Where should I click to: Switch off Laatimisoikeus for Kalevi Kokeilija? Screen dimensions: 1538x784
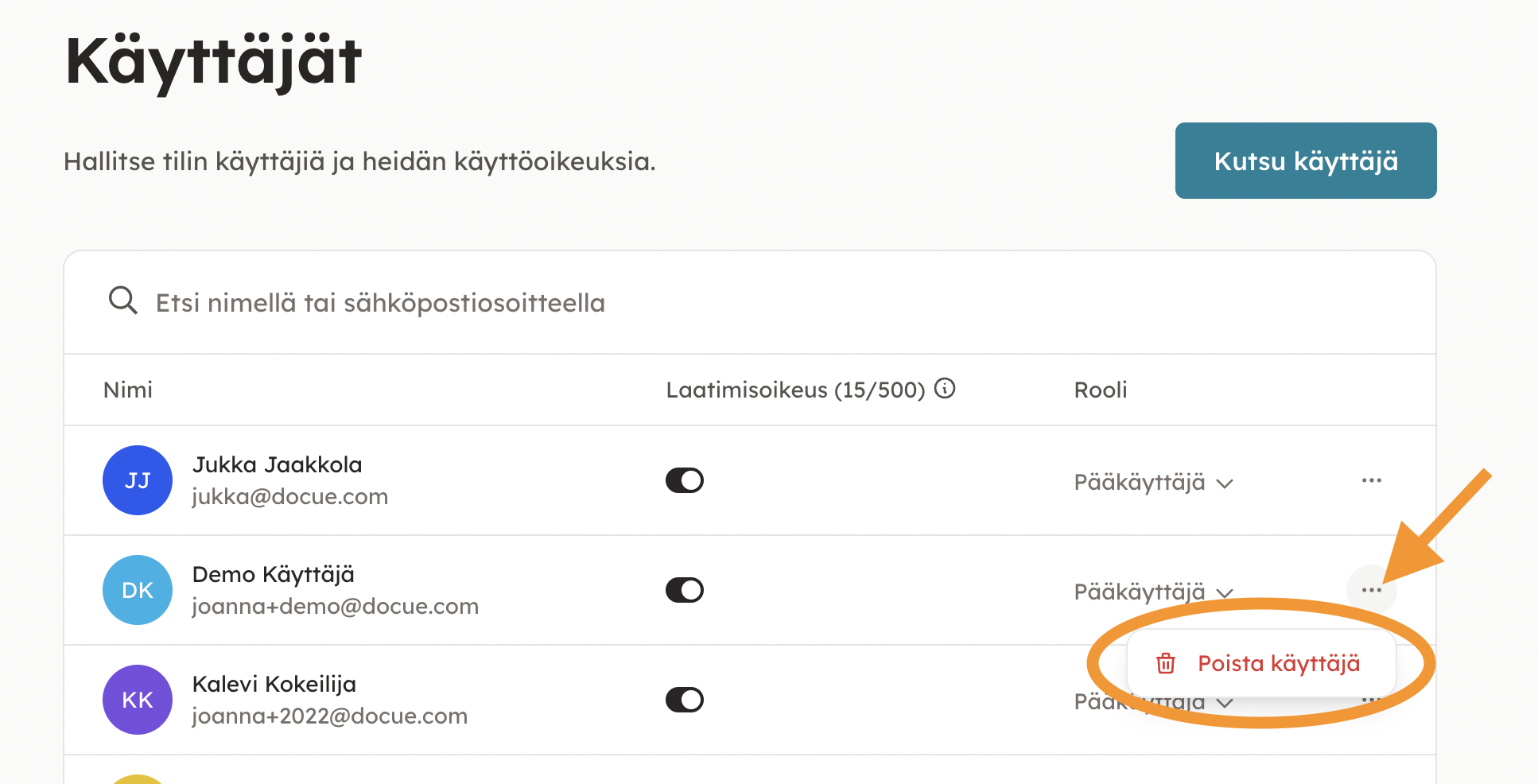coord(685,700)
